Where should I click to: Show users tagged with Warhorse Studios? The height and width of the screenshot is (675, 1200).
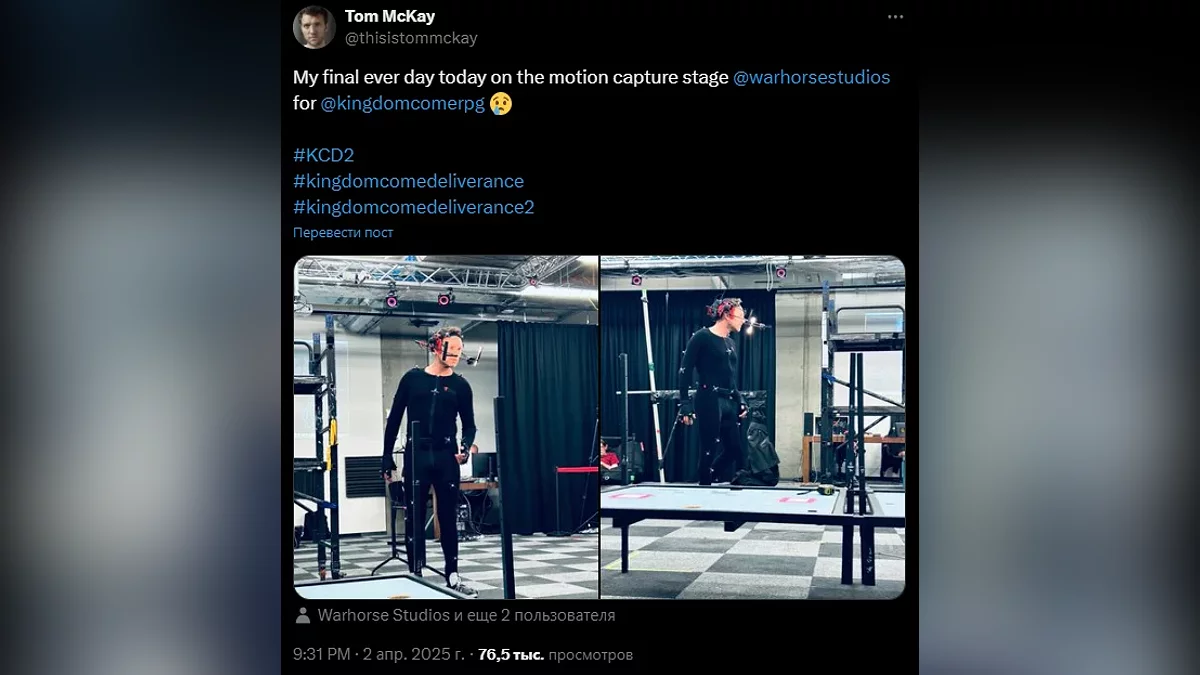point(466,616)
